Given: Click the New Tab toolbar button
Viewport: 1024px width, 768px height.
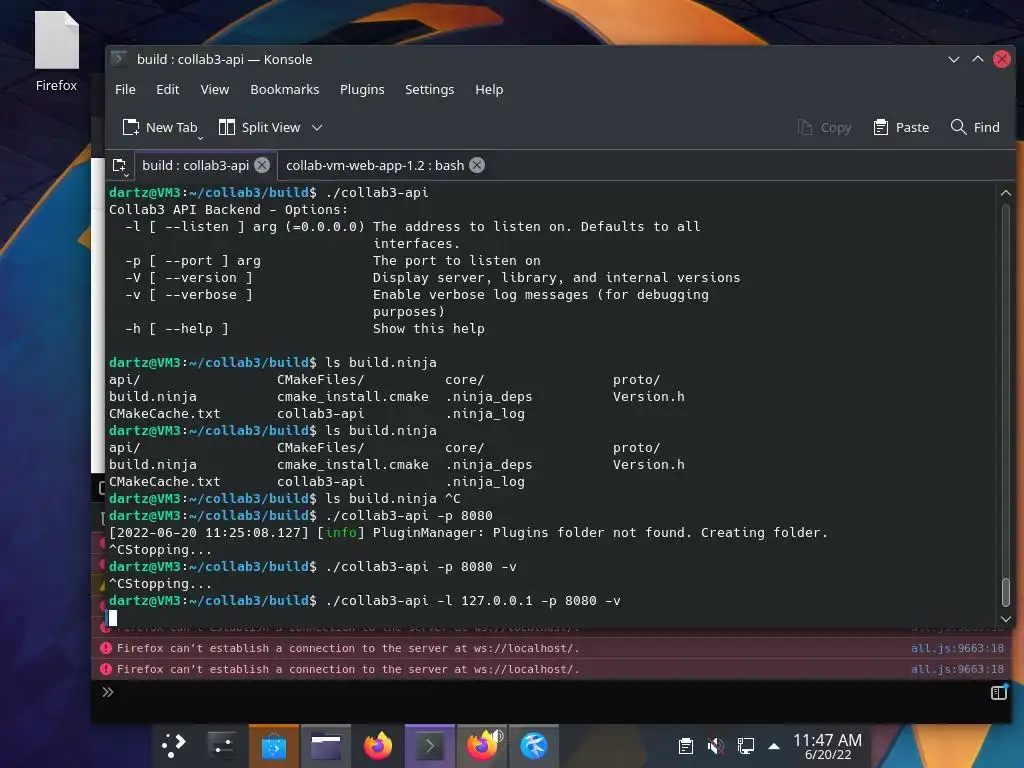Looking at the screenshot, I should [160, 127].
